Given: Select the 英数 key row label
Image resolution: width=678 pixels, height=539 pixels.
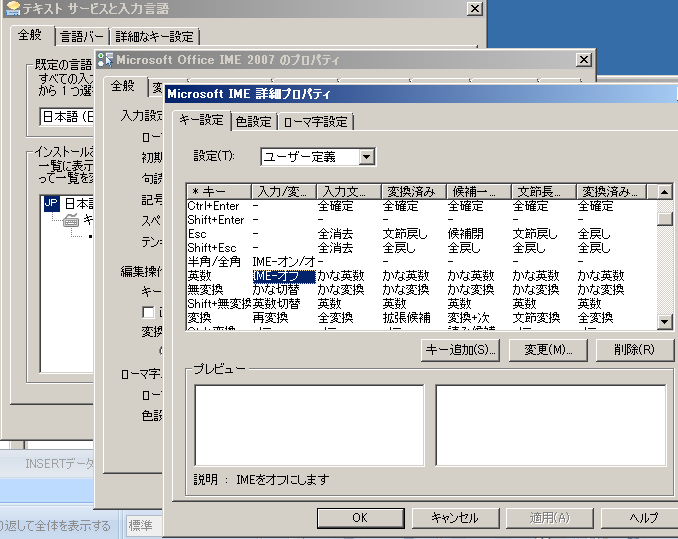Looking at the screenshot, I should [x=200, y=276].
